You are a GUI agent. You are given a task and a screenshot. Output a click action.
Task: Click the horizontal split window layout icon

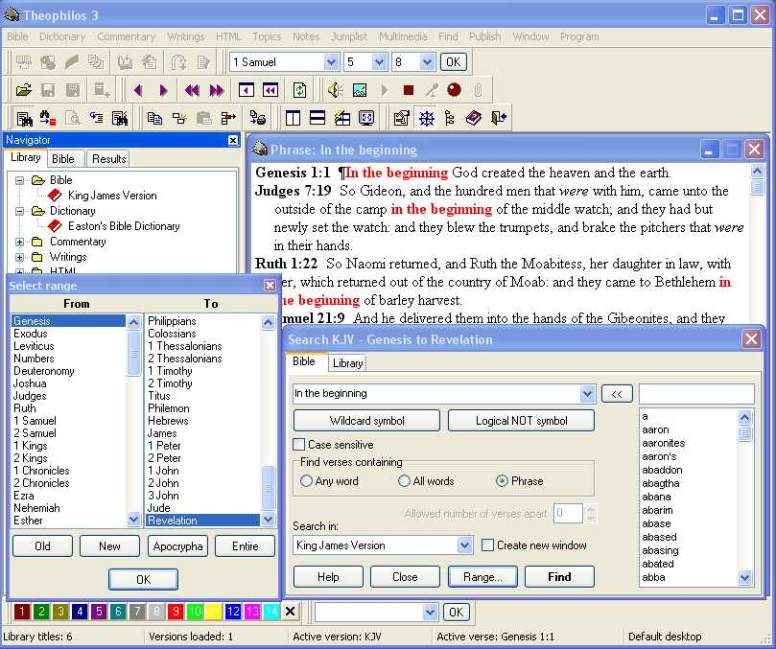click(317, 118)
